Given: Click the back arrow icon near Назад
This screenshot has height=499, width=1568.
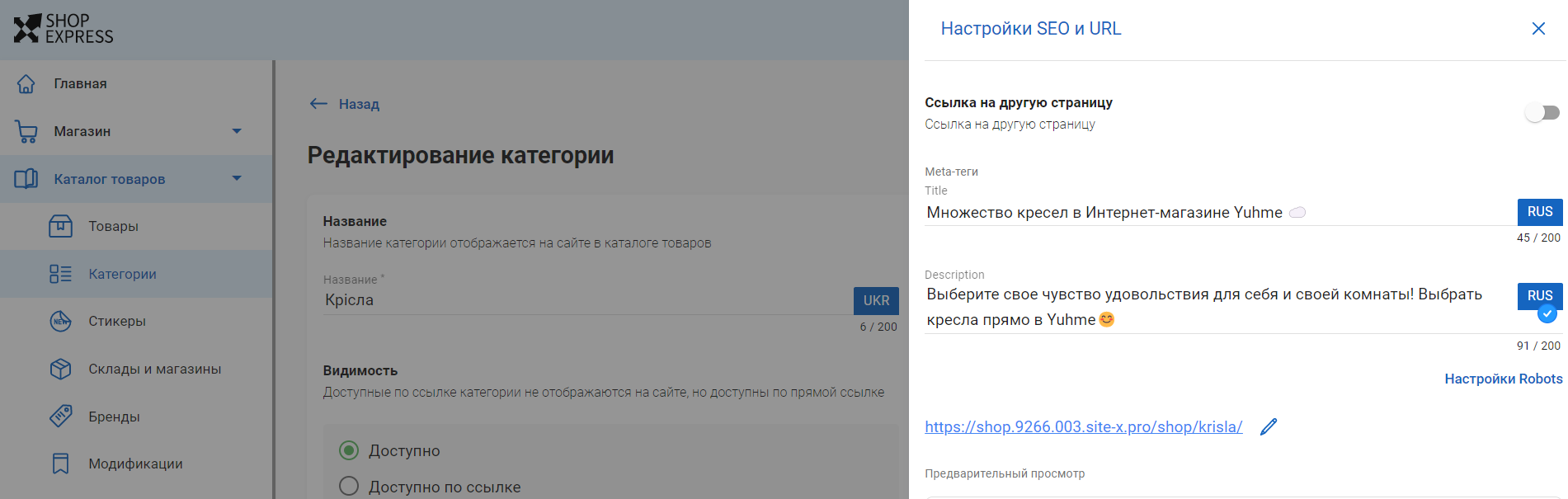Looking at the screenshot, I should click(318, 104).
